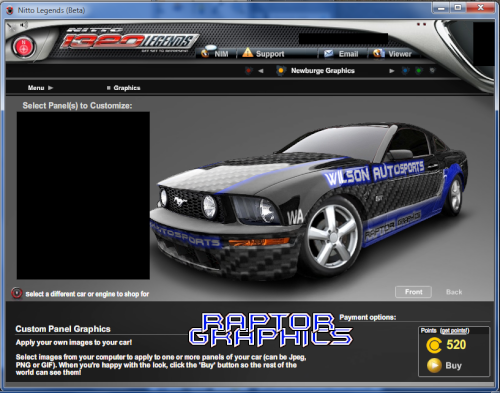The height and width of the screenshot is (393, 500).
Task: Expand the Menu dropdown
Action: [40, 88]
